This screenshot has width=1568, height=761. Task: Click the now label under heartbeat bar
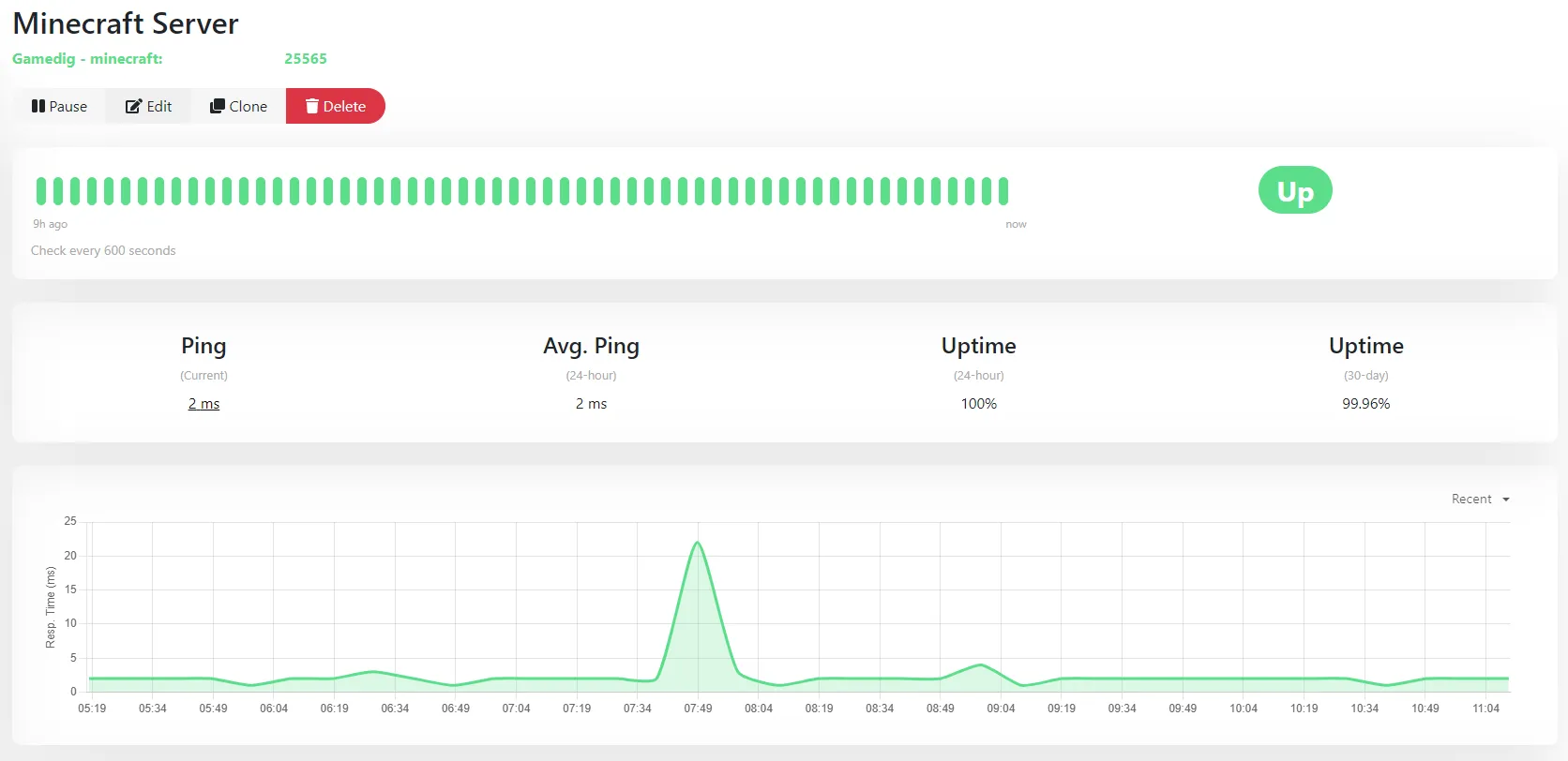click(x=1016, y=224)
